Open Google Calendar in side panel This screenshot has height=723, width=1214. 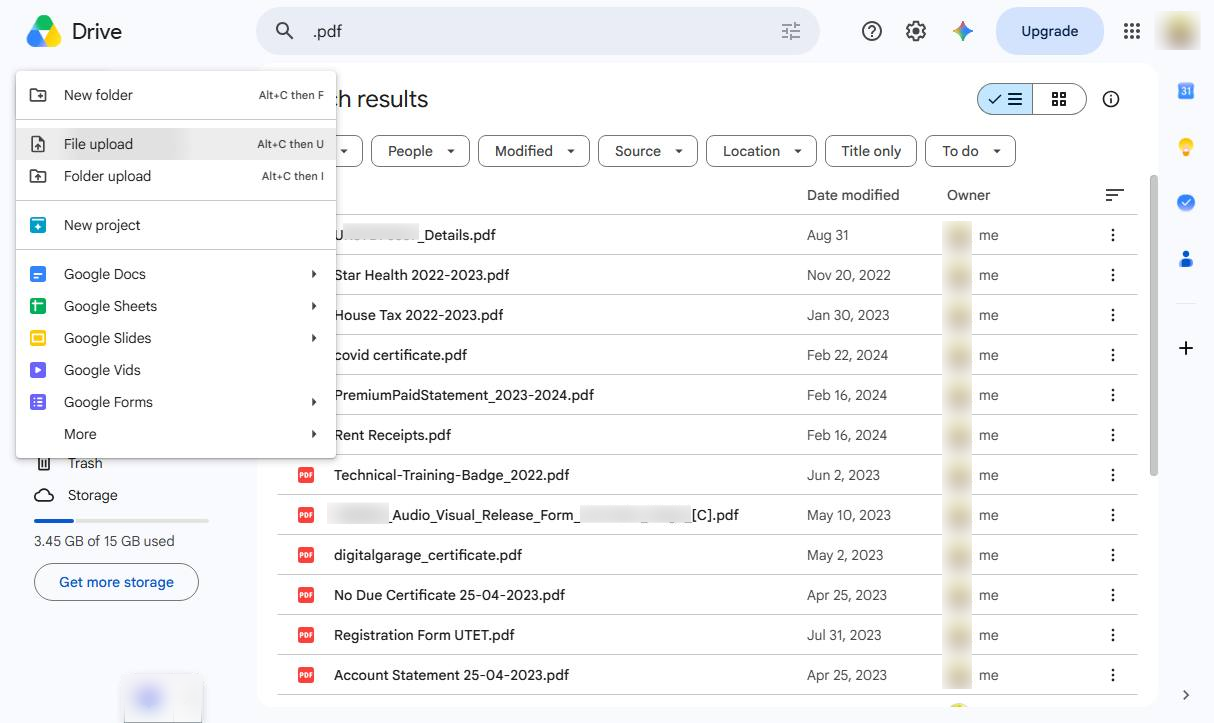(1186, 91)
